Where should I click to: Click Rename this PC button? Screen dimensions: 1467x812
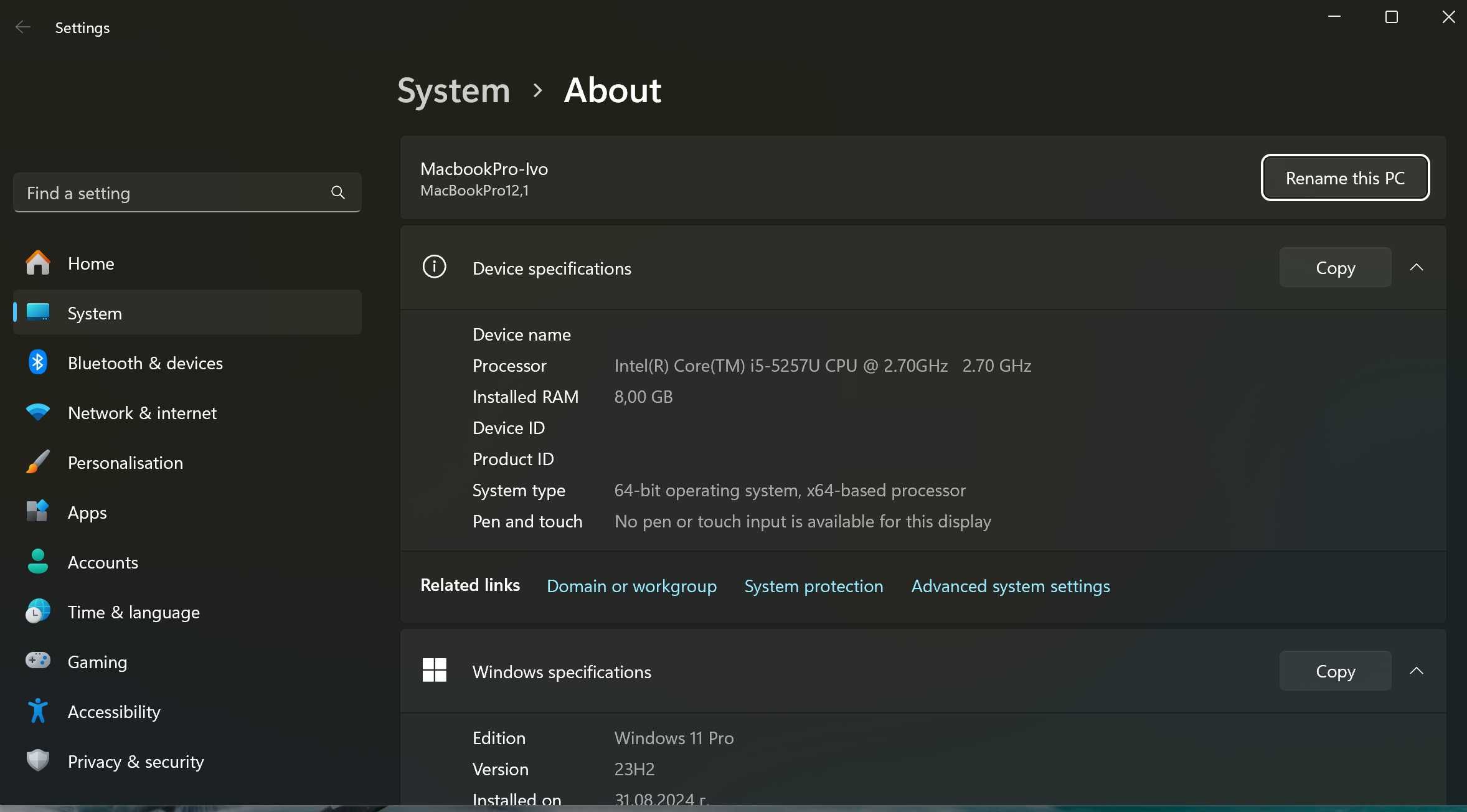point(1345,177)
